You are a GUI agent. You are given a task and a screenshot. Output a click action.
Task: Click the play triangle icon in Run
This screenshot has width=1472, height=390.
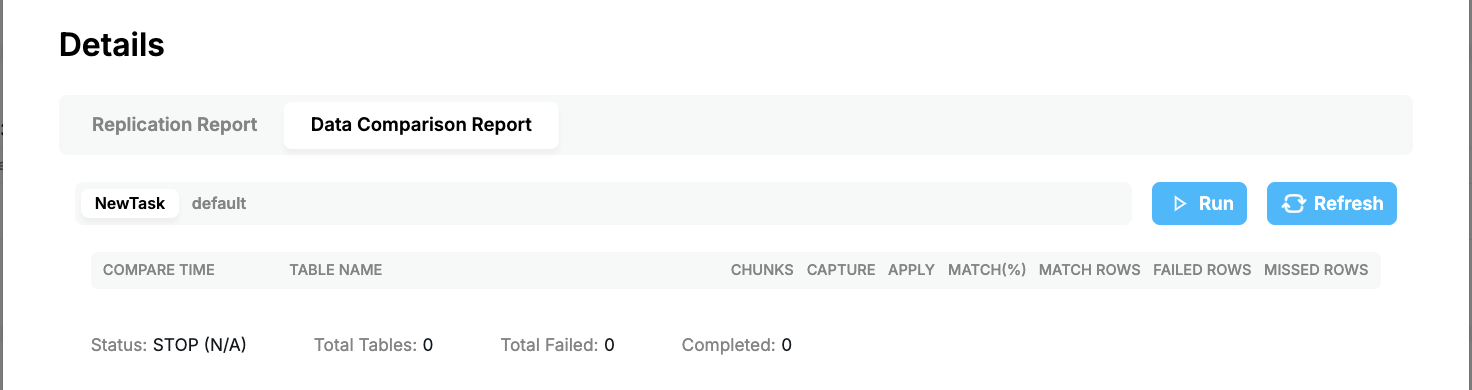(1178, 203)
